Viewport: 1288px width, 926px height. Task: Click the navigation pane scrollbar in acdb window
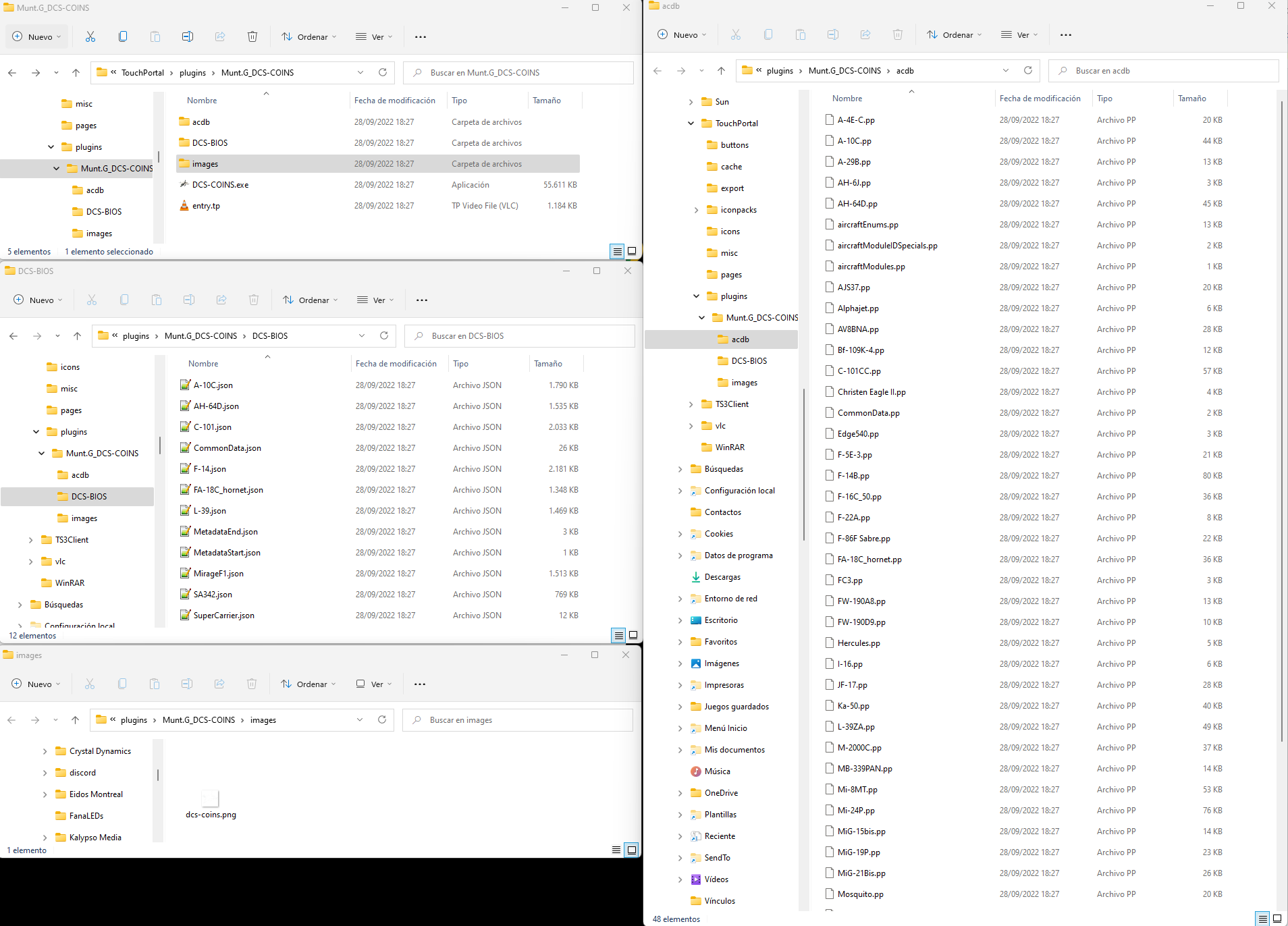(x=803, y=464)
